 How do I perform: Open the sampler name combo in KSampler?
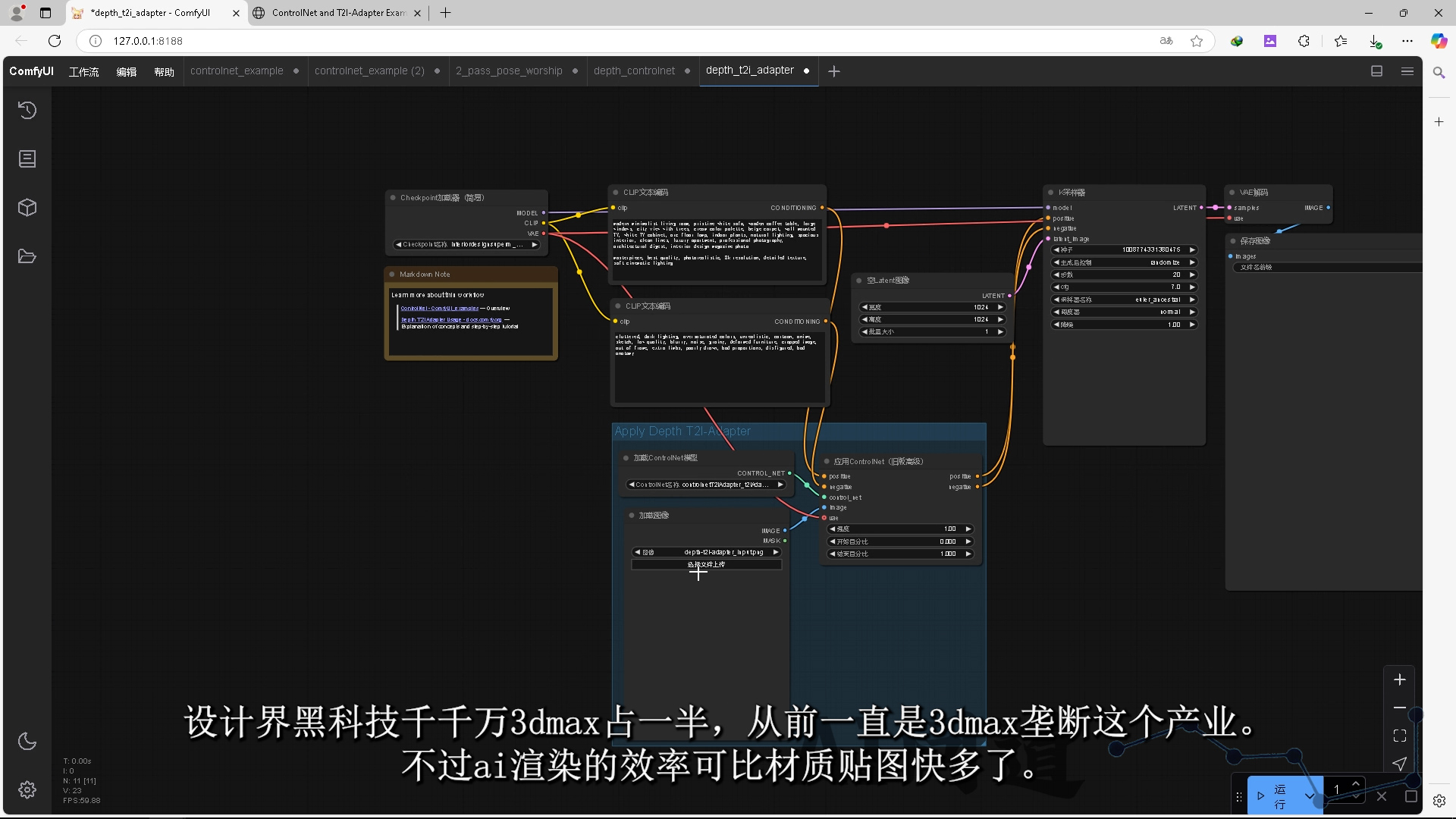click(1123, 300)
